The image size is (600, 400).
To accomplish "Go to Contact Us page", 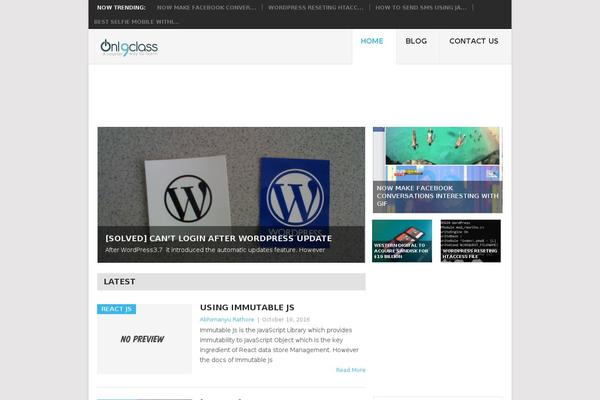I will pos(474,41).
